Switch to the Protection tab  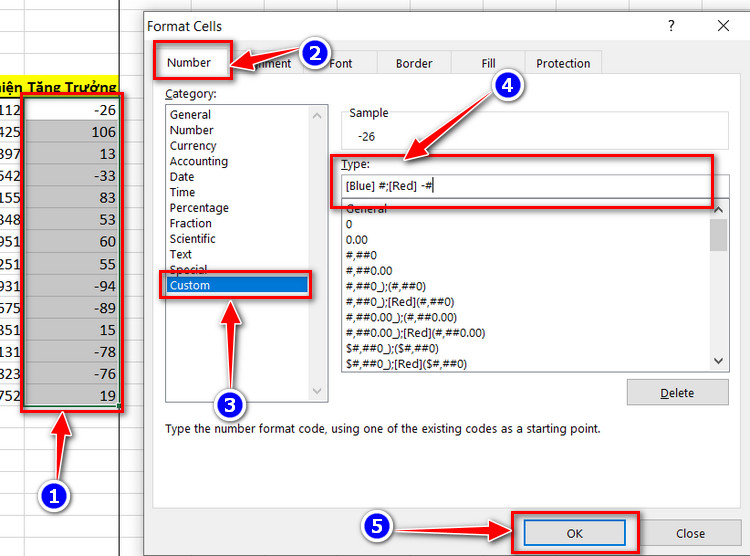click(x=563, y=64)
